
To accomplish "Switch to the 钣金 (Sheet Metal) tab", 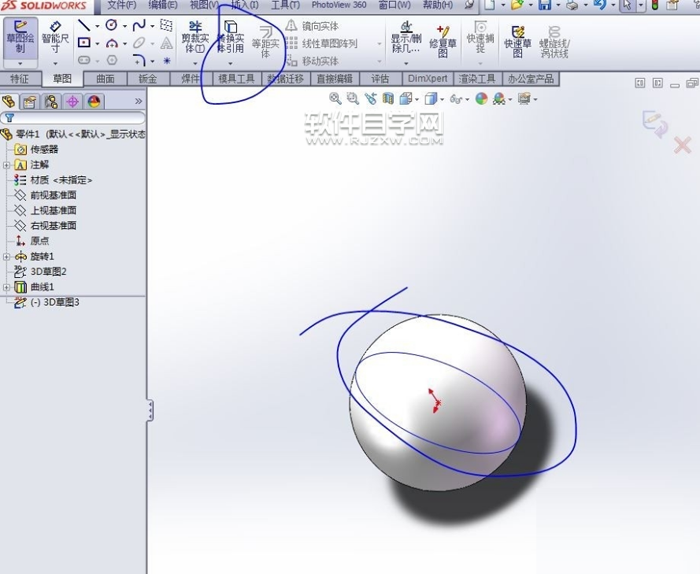I will (148, 79).
